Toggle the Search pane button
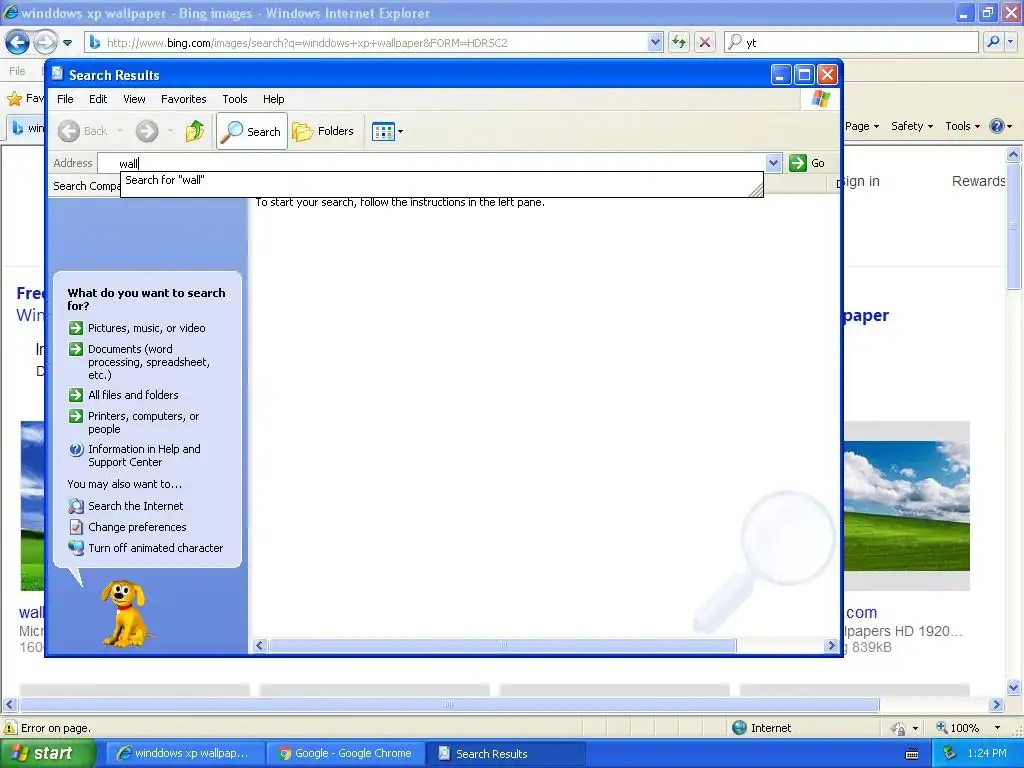Viewport: 1024px width, 768px height. point(252,131)
